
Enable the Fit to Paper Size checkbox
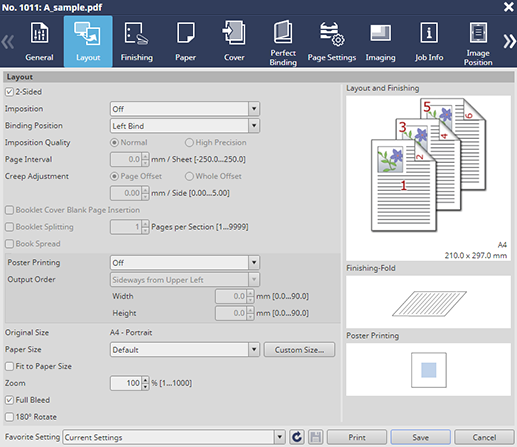[9, 366]
